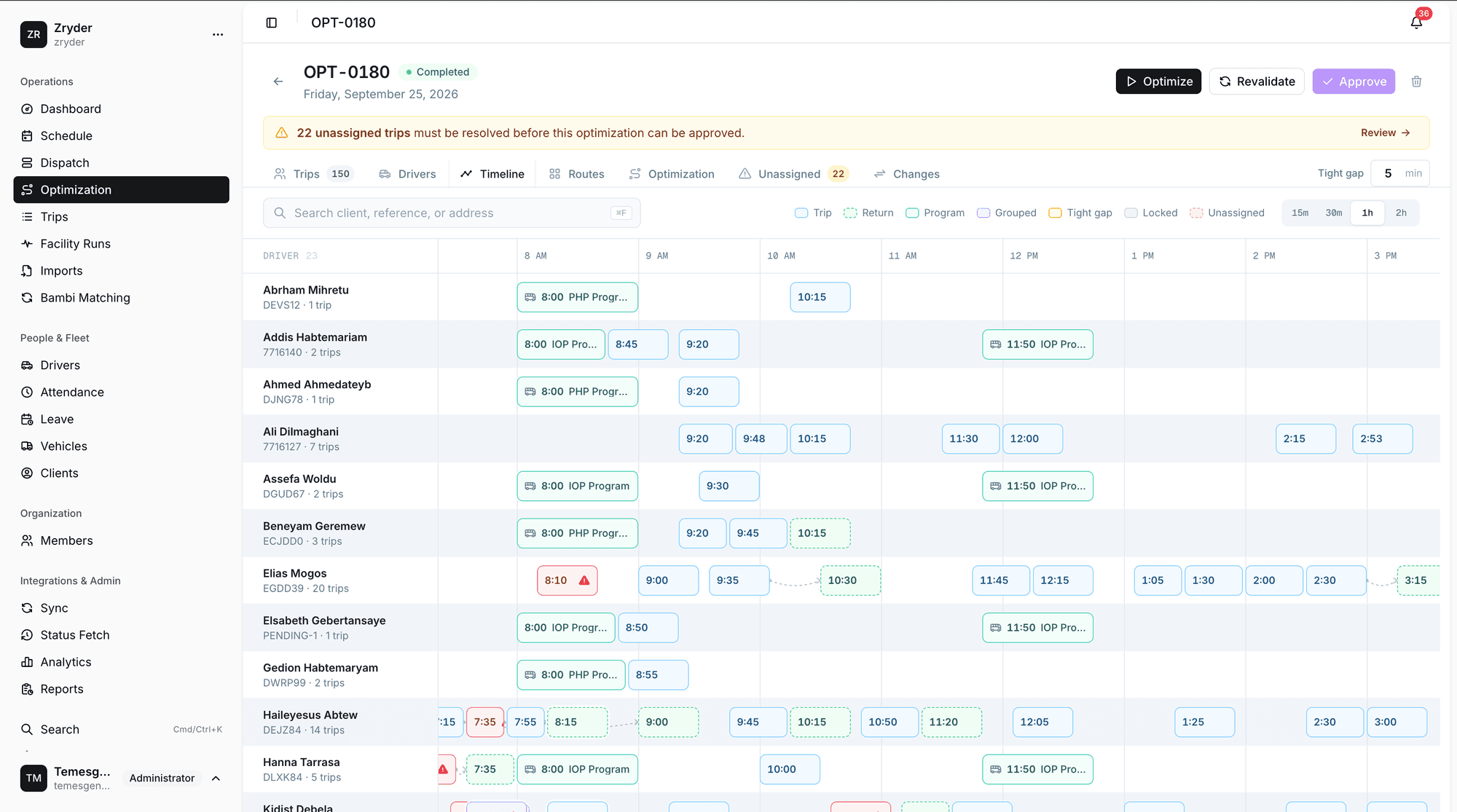Image resolution: width=1457 pixels, height=812 pixels.
Task: Set timeline zoom to 15m
Action: click(1300, 213)
